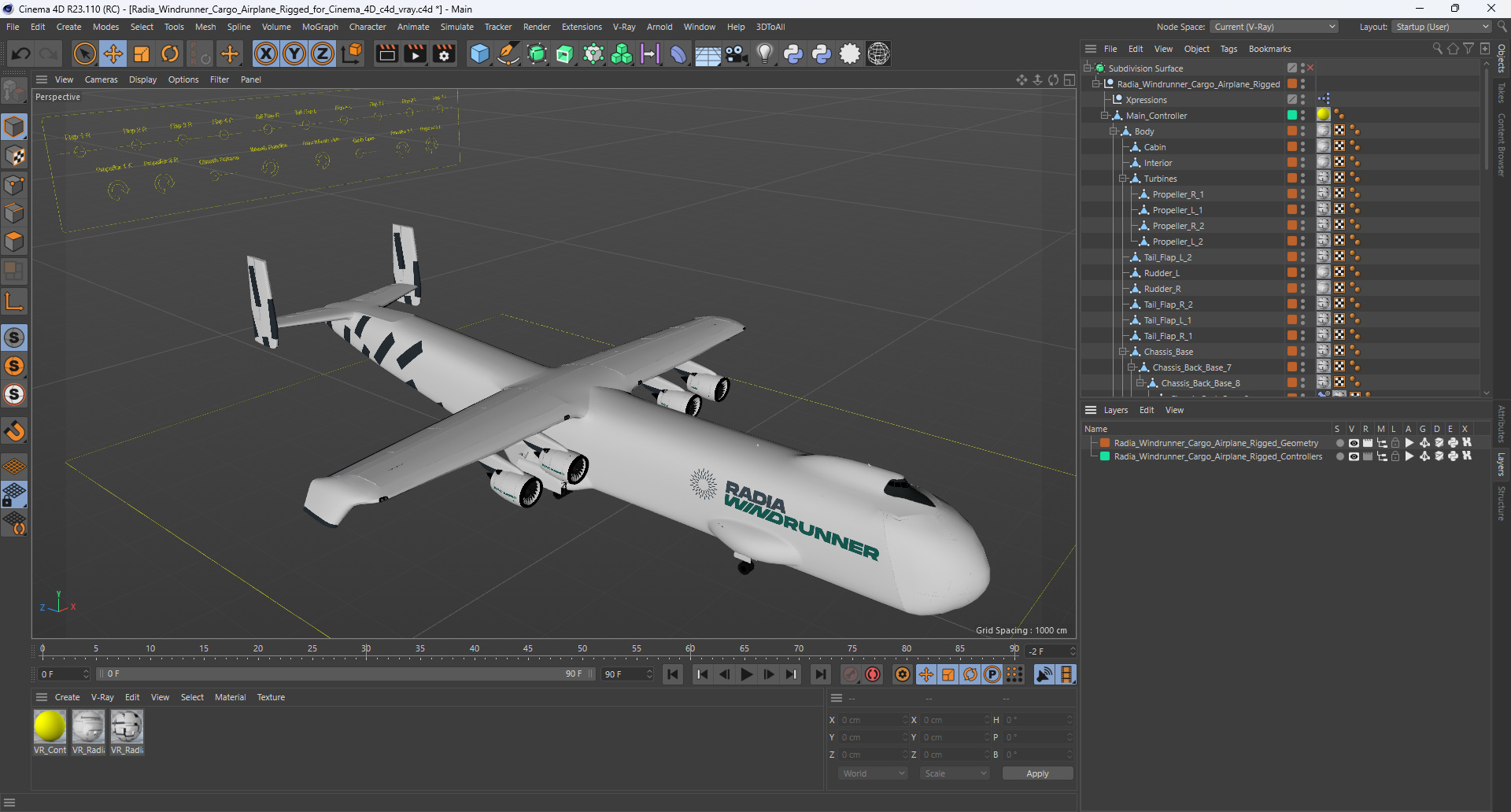Screen dimensions: 1511x812
Task: Open the Layout Startup dropdown
Action: tap(1442, 27)
